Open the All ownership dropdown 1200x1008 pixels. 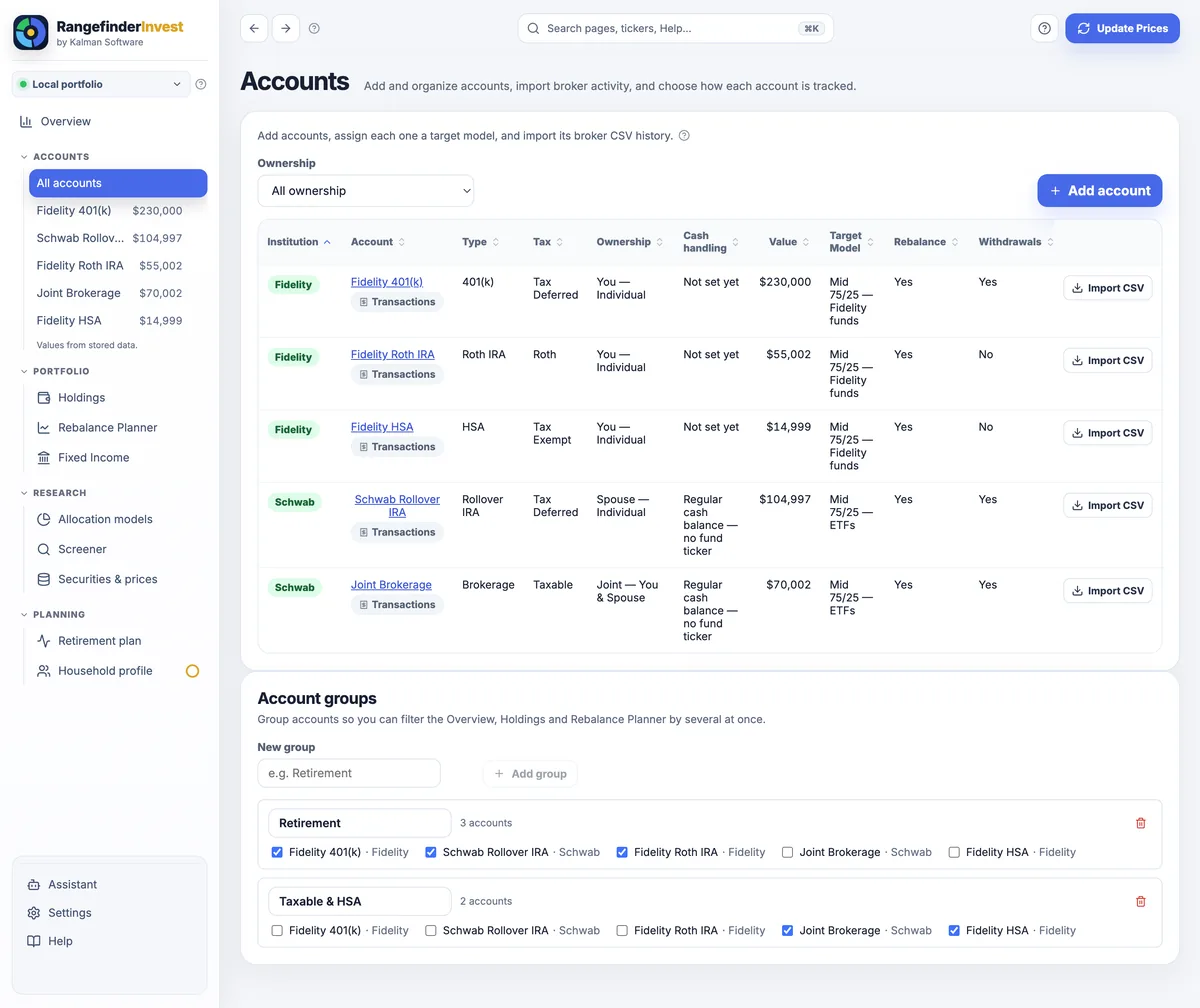pyautogui.click(x=366, y=191)
